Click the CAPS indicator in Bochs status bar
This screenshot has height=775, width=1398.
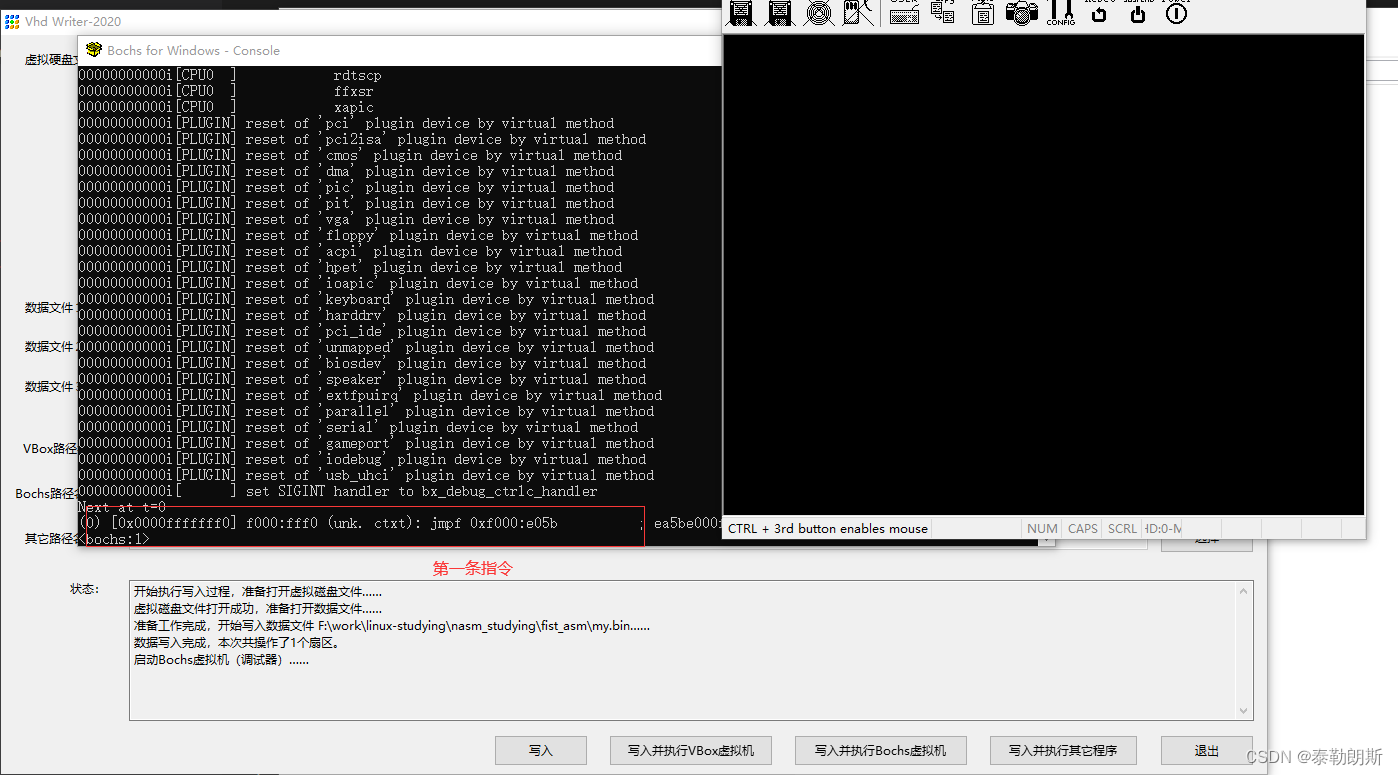pos(1082,528)
